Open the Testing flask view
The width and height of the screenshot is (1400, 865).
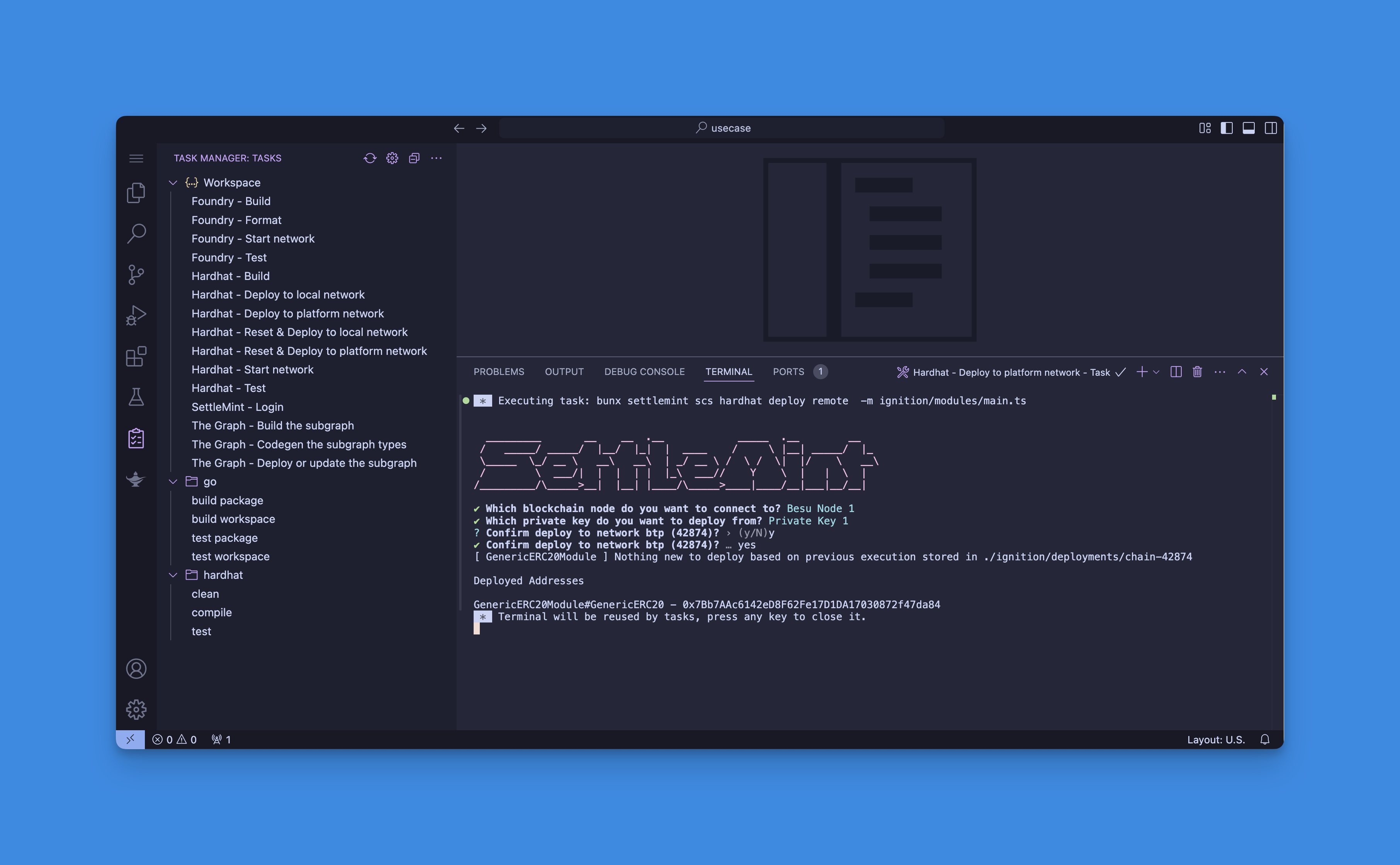(136, 397)
